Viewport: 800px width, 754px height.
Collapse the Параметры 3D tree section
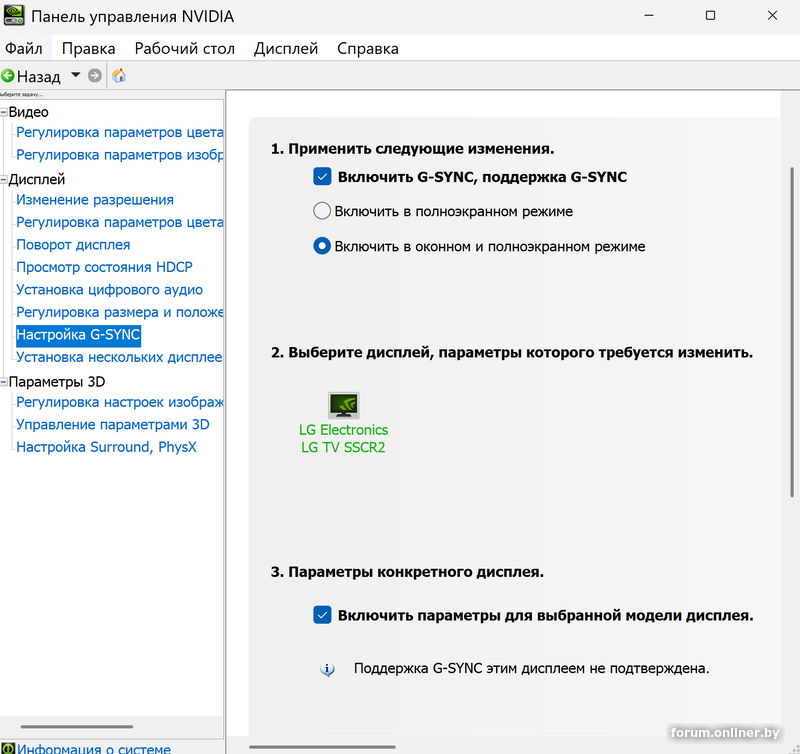(4, 382)
